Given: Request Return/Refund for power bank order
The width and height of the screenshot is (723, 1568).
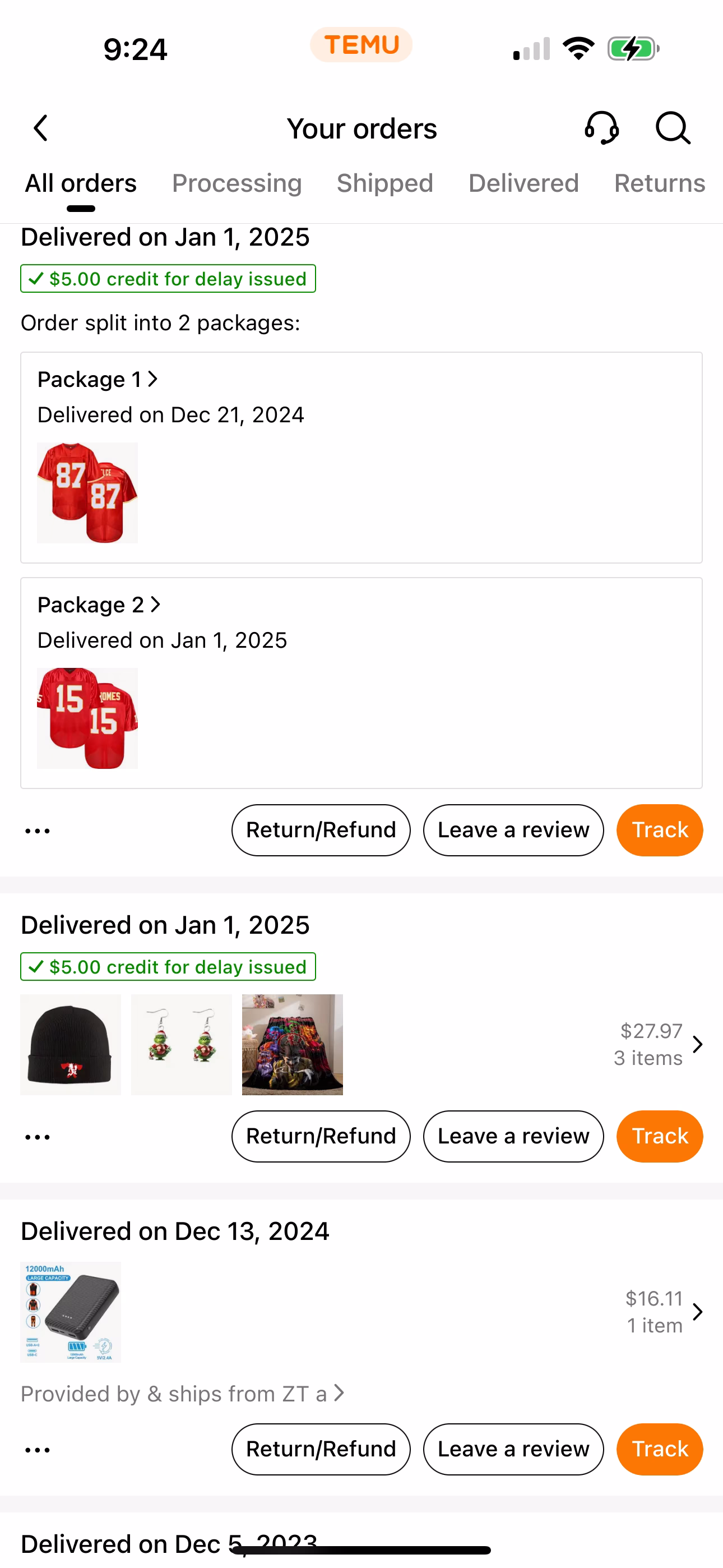Looking at the screenshot, I should 321,1449.
